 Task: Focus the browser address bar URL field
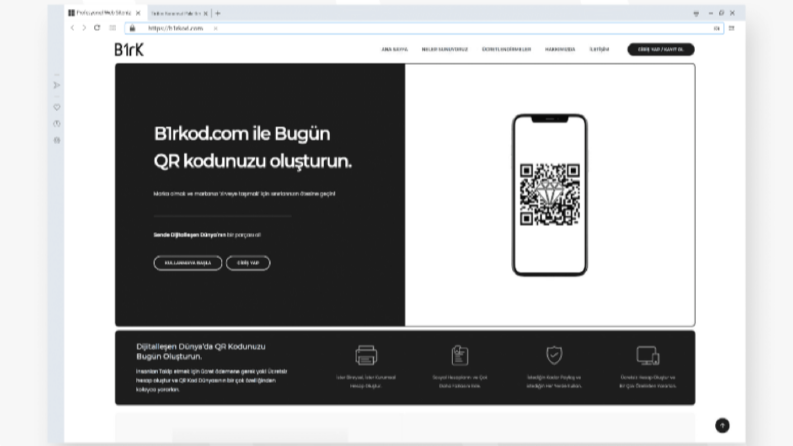[x=424, y=28]
